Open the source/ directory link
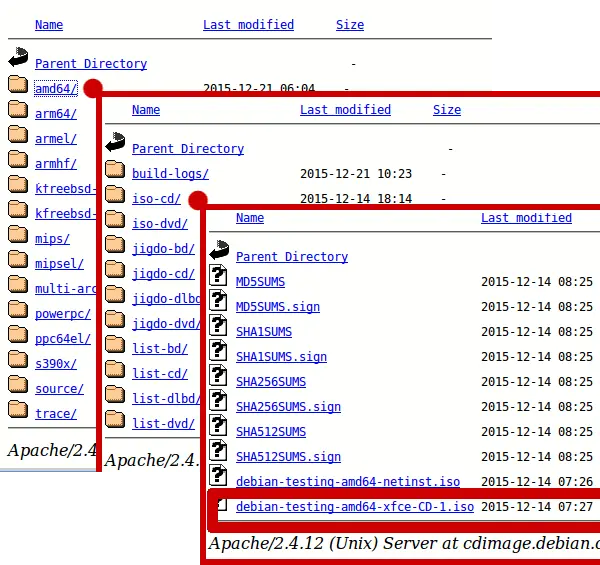Image resolution: width=600 pixels, height=565 pixels. pos(59,389)
